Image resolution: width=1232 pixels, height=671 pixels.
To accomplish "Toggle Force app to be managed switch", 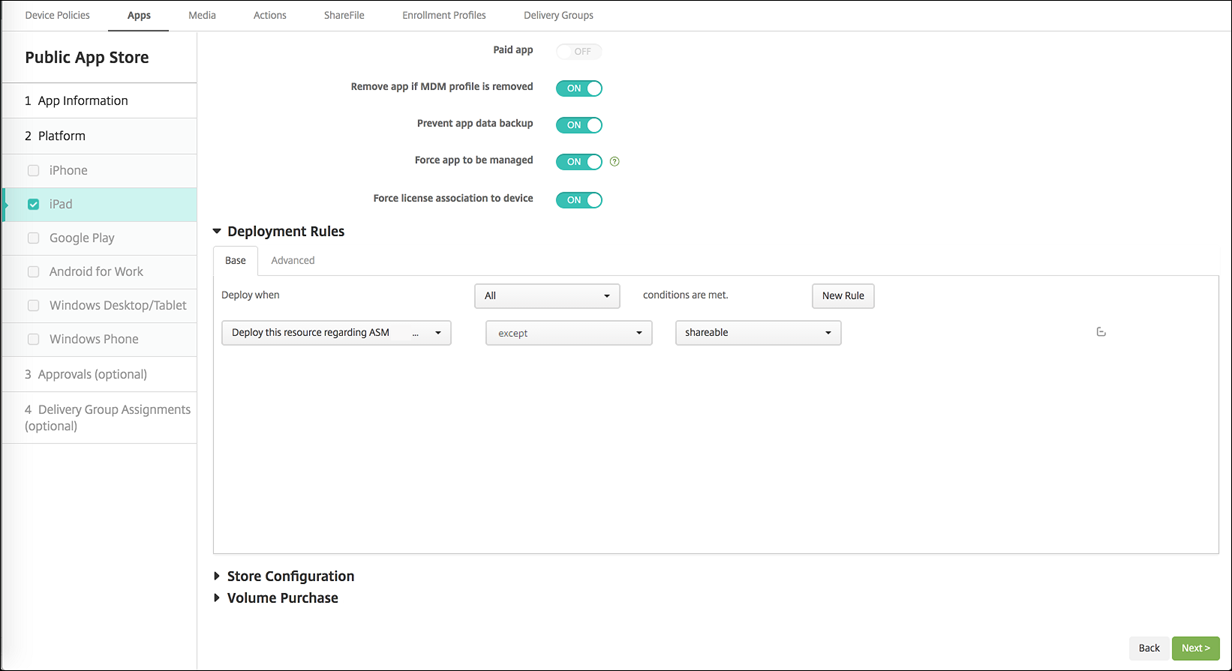I will pyautogui.click(x=579, y=161).
